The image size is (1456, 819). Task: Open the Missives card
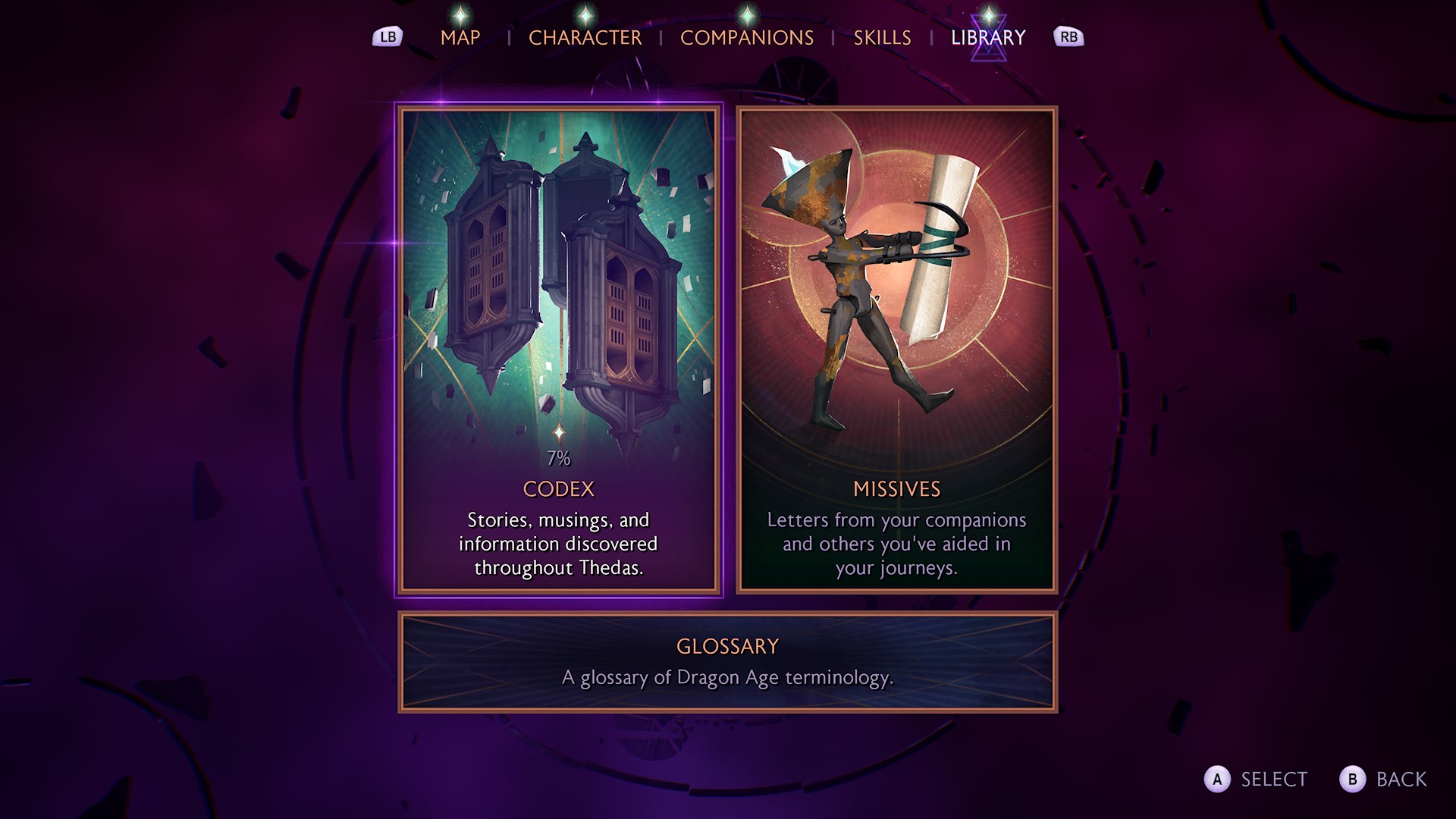click(x=897, y=350)
